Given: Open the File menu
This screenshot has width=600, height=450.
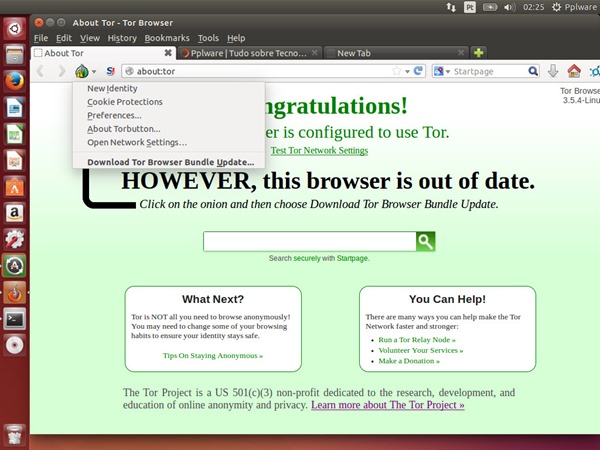Looking at the screenshot, I should pos(41,38).
